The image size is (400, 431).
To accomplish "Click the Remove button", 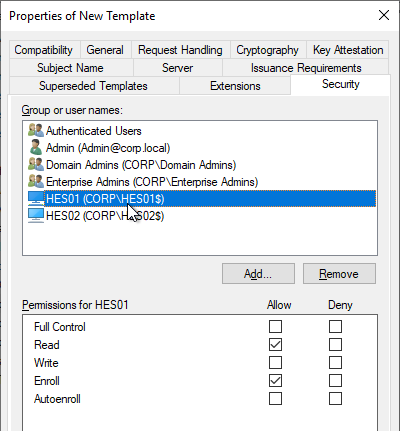I will pyautogui.click(x=339, y=274).
